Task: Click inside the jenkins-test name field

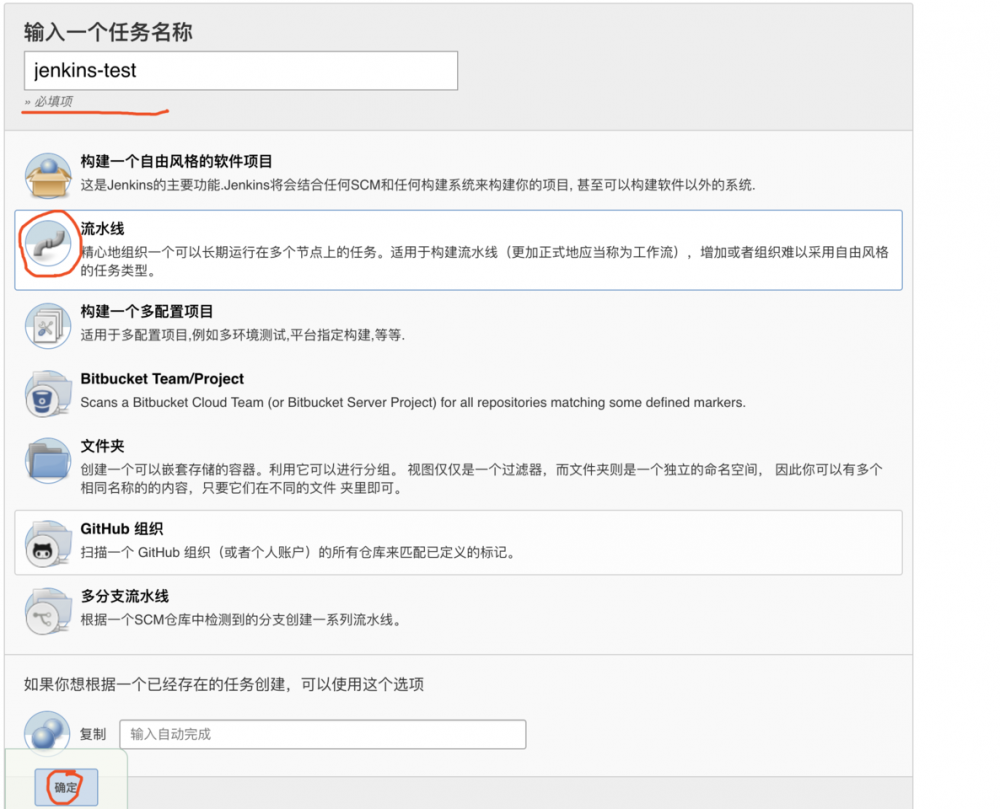Action: [x=240, y=70]
